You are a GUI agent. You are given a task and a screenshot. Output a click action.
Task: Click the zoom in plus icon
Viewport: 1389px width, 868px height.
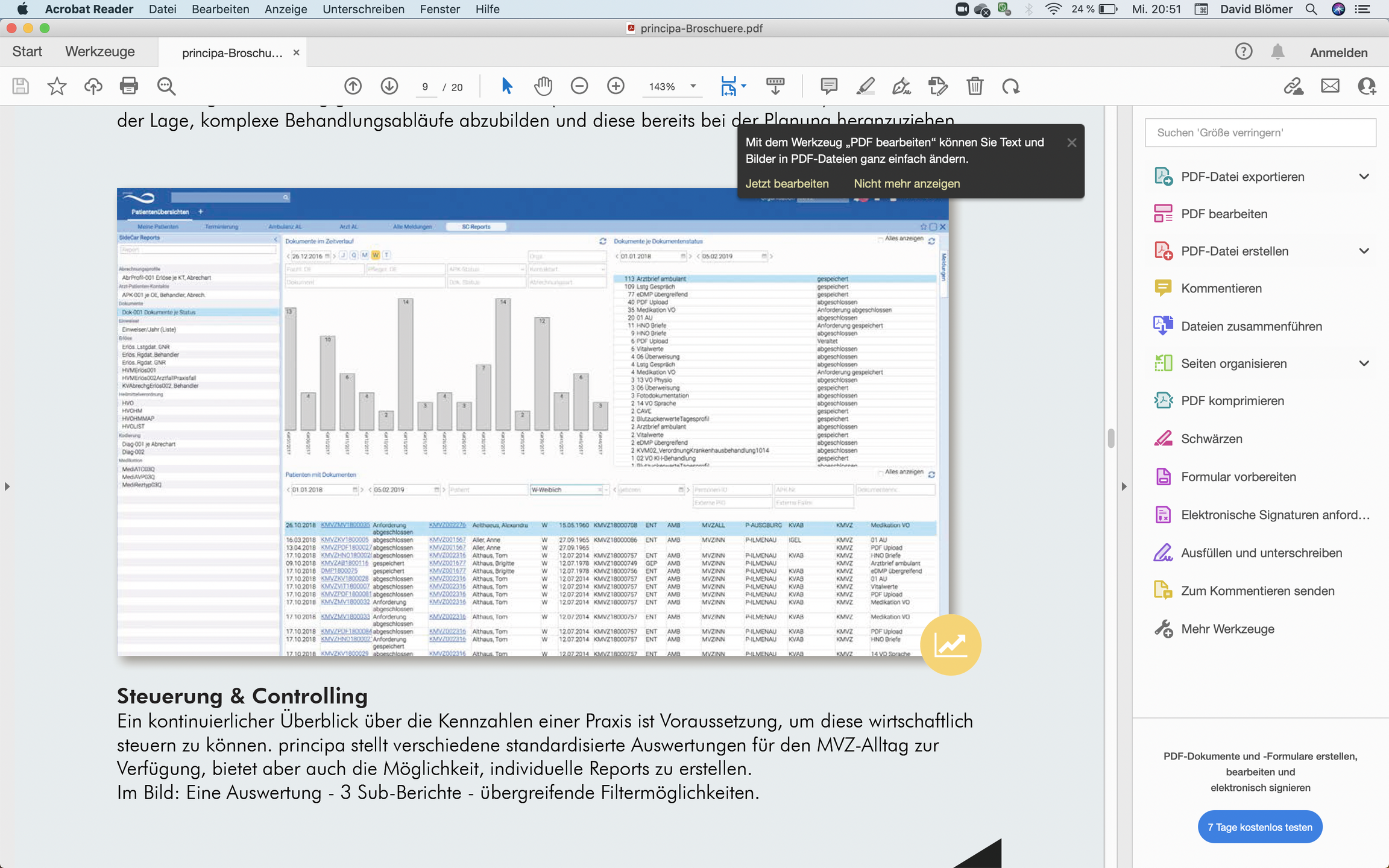point(616,86)
